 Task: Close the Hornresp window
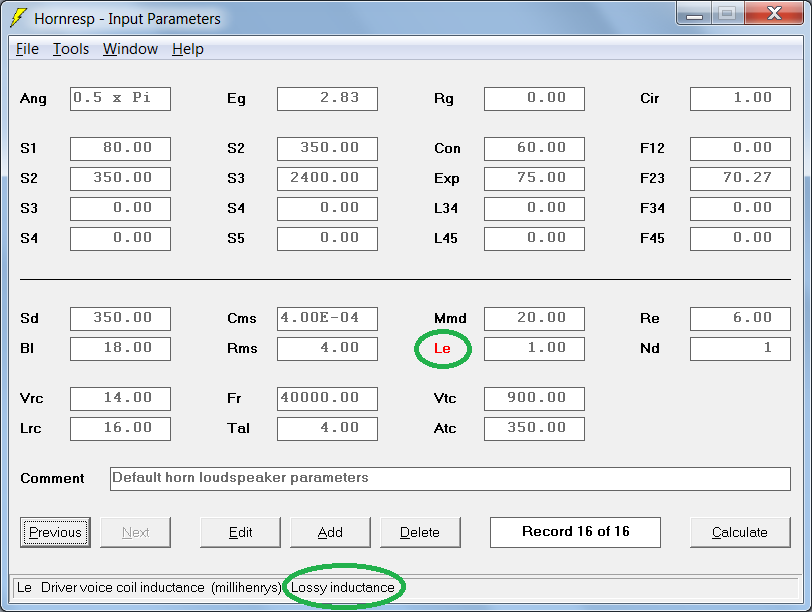774,13
